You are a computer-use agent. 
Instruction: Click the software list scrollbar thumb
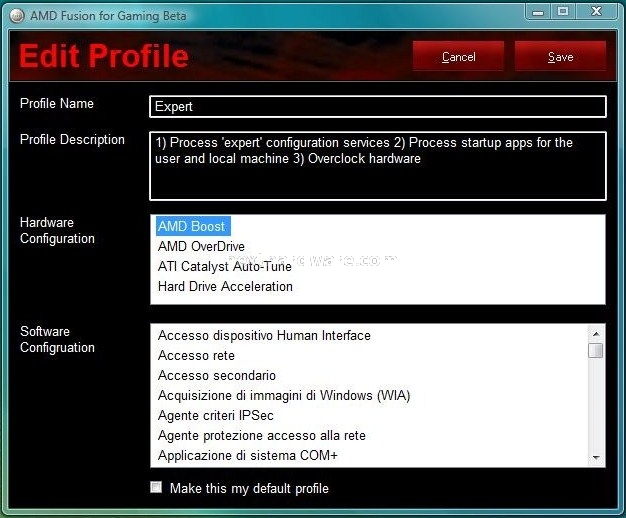click(596, 350)
